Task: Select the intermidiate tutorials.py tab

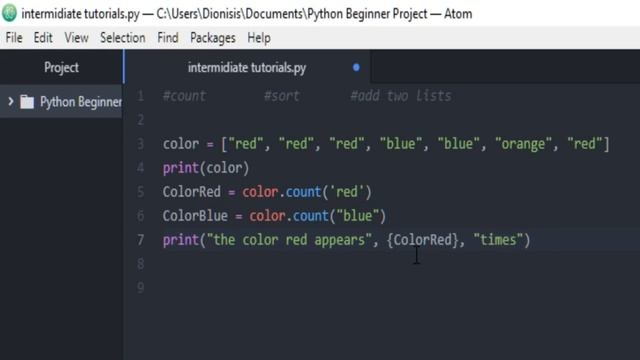Action: coord(247,67)
